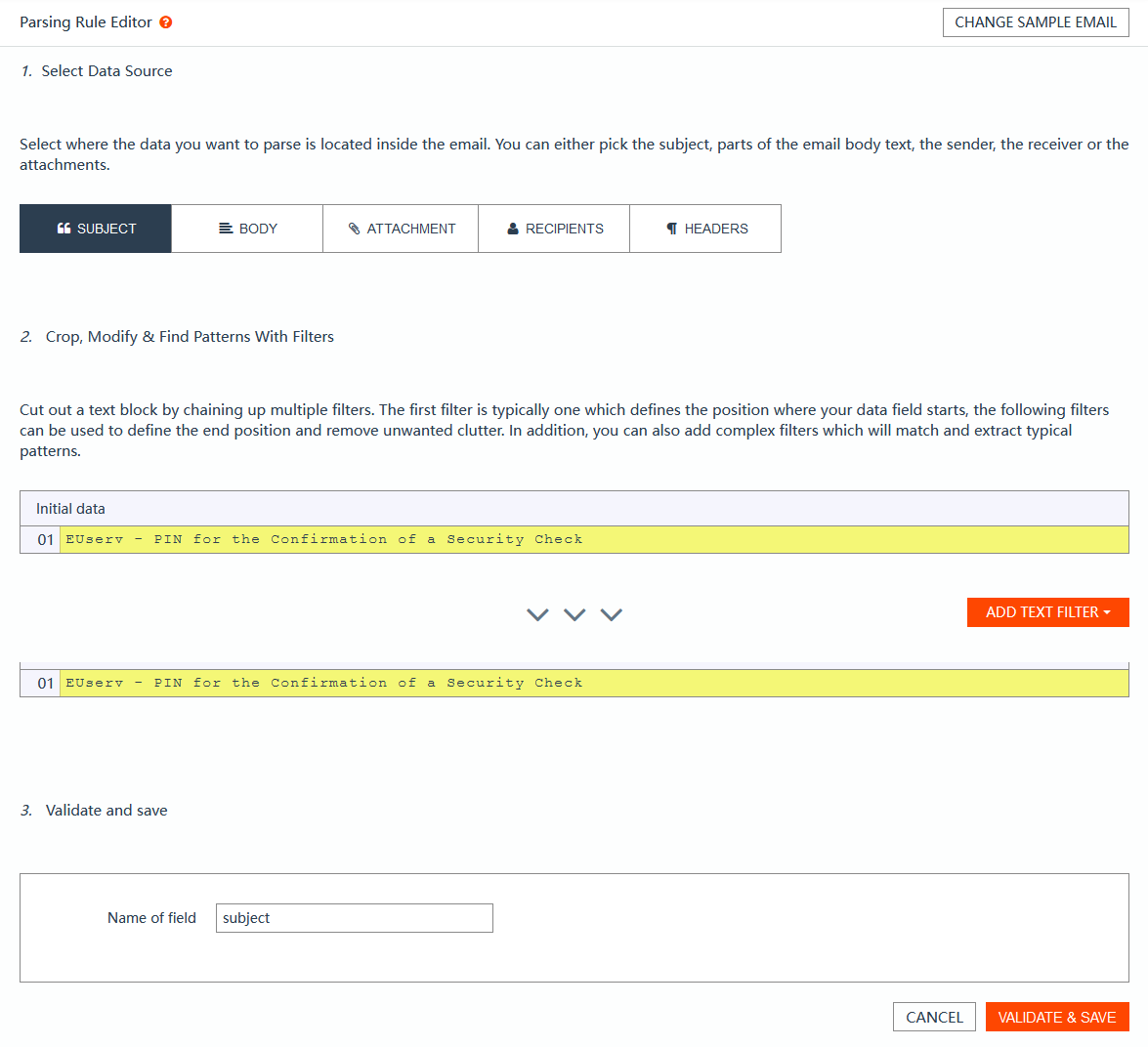Open the Change Sample Email dialog
1148x1047 pixels.
1036,22
